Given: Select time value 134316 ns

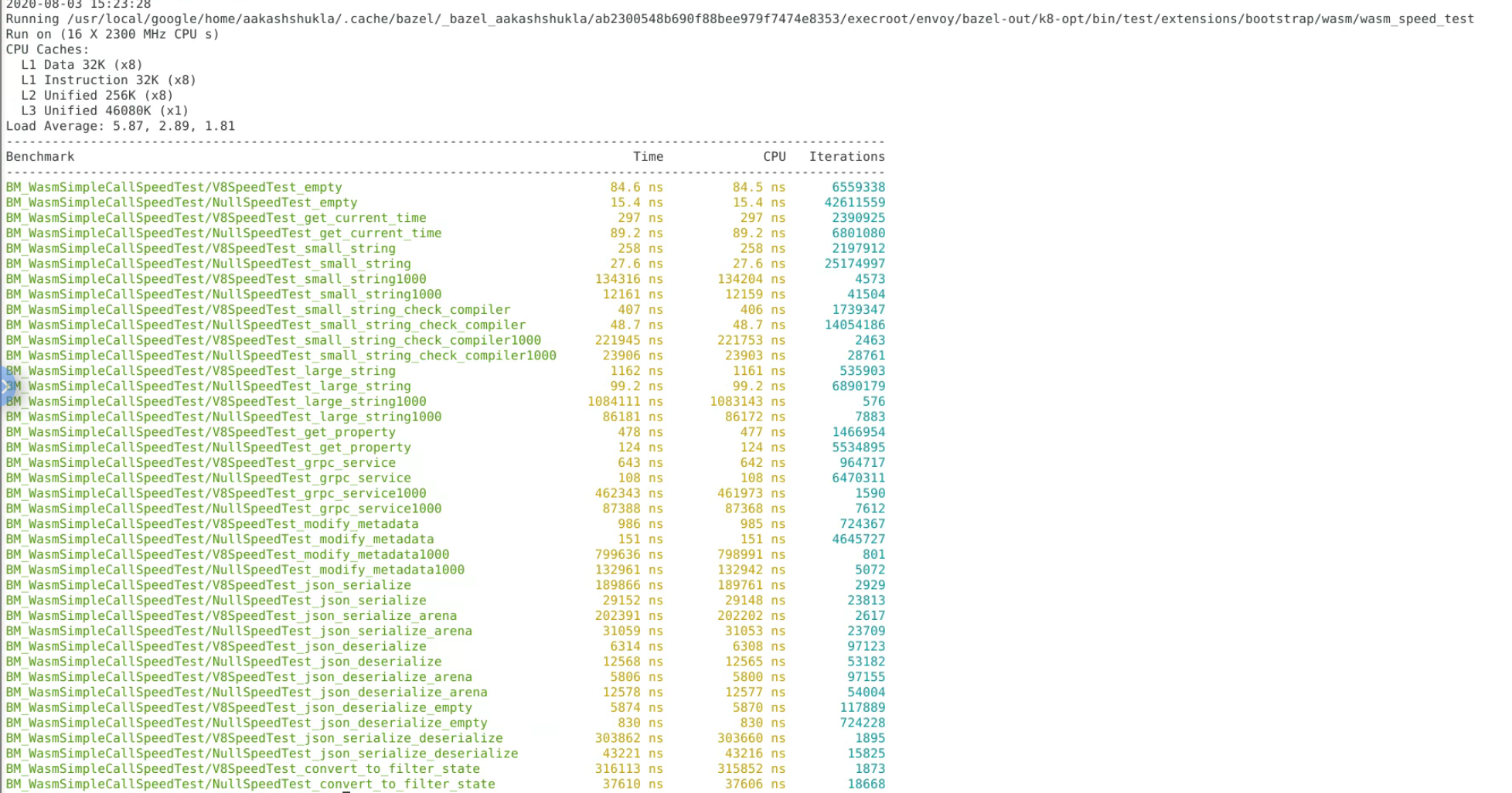Looking at the screenshot, I should 629,279.
